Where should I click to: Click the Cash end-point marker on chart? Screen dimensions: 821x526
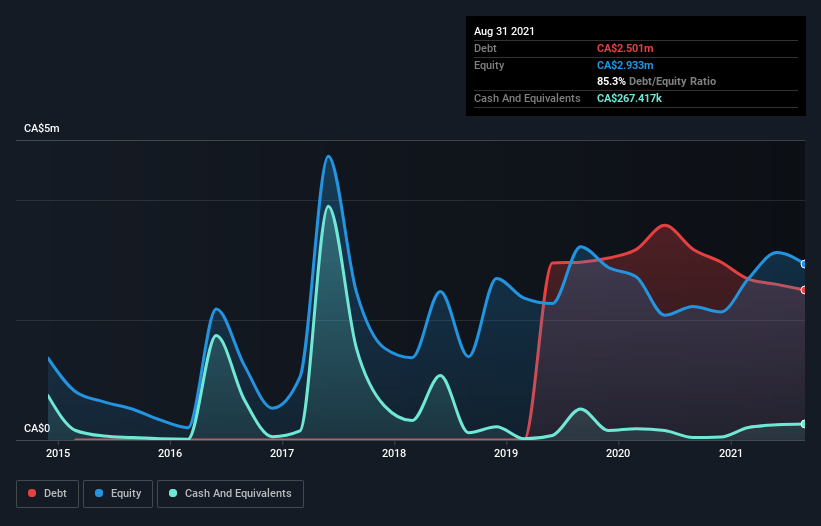pyautogui.click(x=804, y=424)
